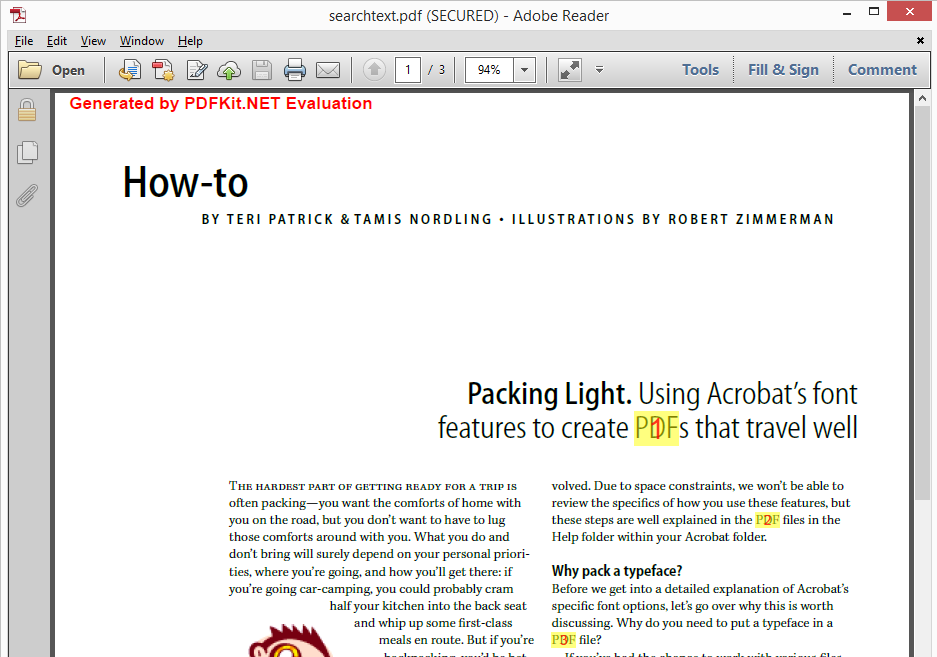Open the Window menu
Viewport: 937px width, 657px height.
pyautogui.click(x=142, y=41)
